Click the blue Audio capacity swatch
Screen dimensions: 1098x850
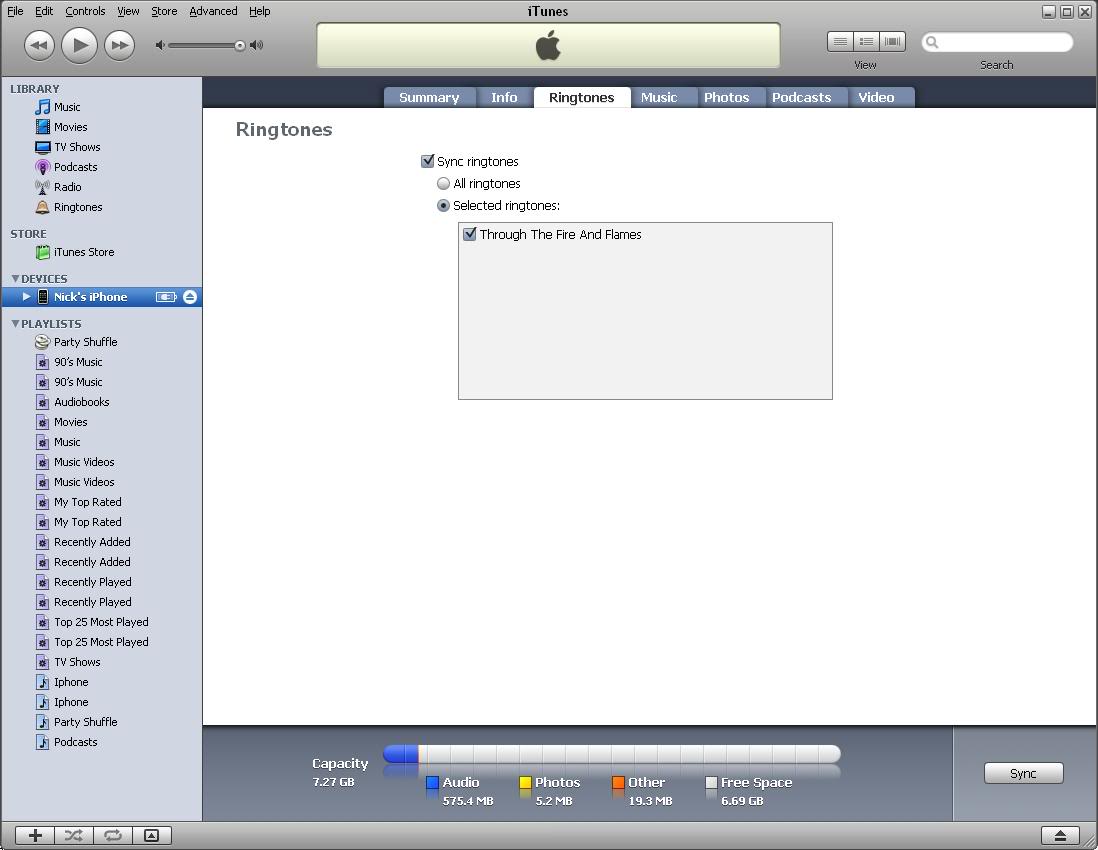(432, 783)
